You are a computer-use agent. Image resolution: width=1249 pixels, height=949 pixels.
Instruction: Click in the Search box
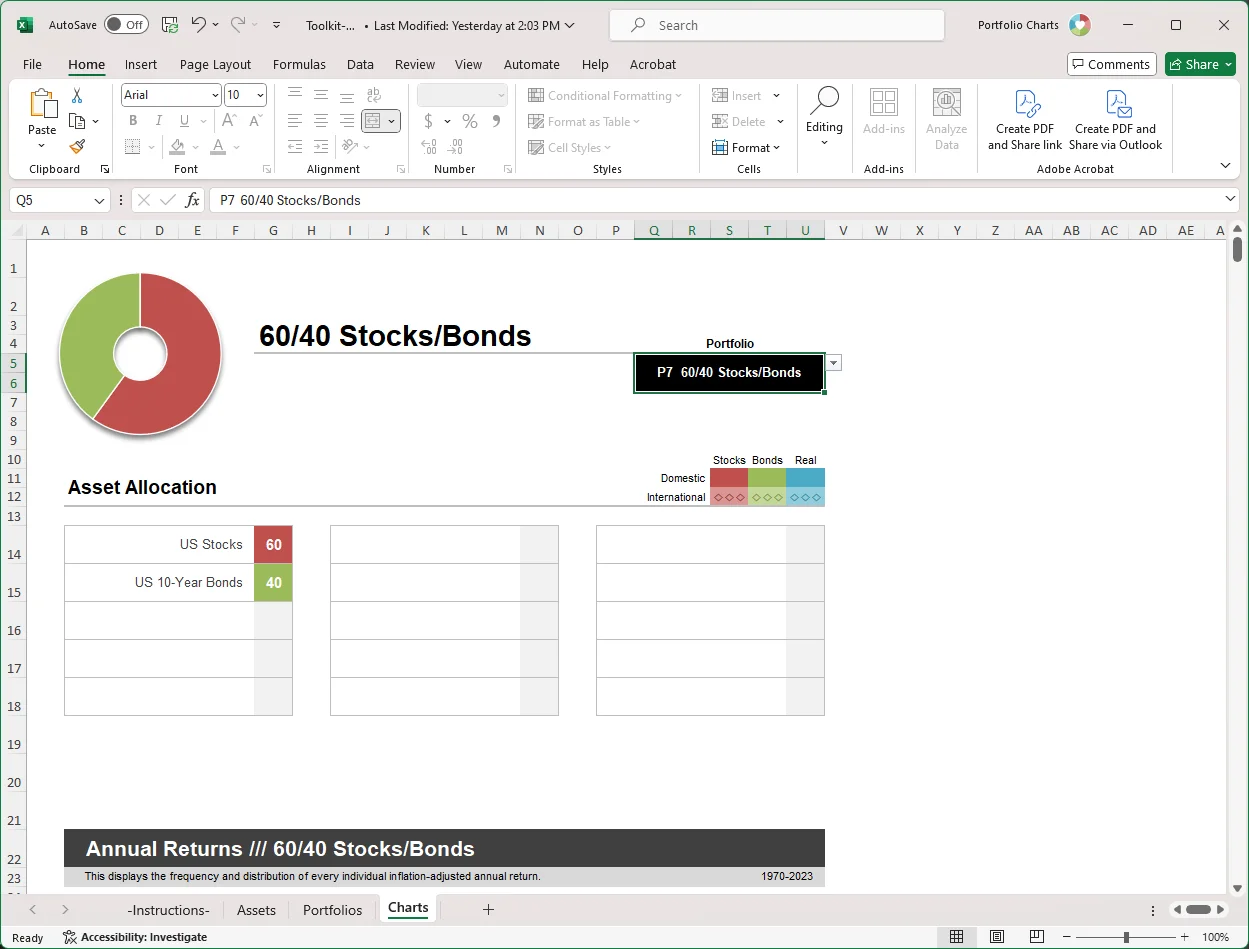(776, 25)
